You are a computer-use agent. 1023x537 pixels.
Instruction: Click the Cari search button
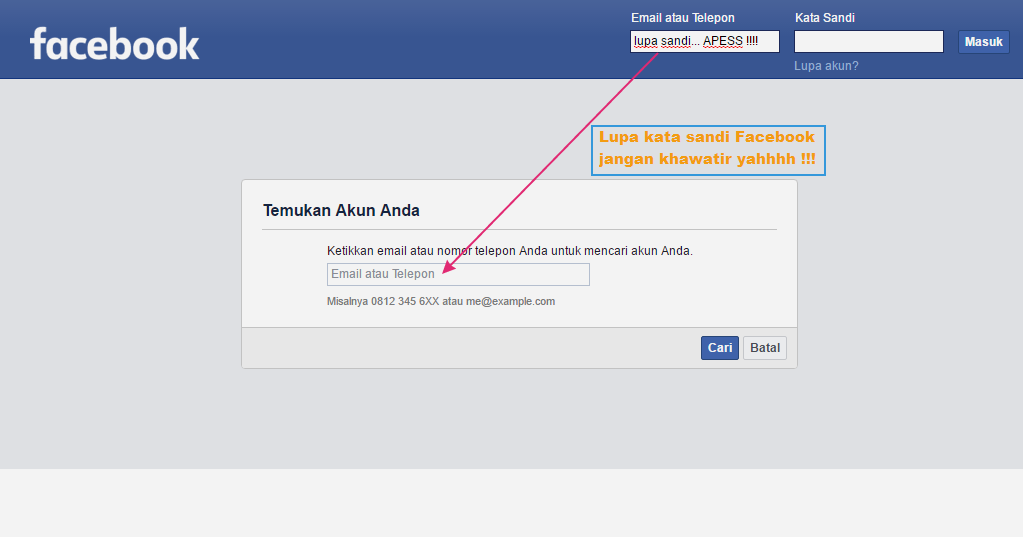(x=720, y=348)
